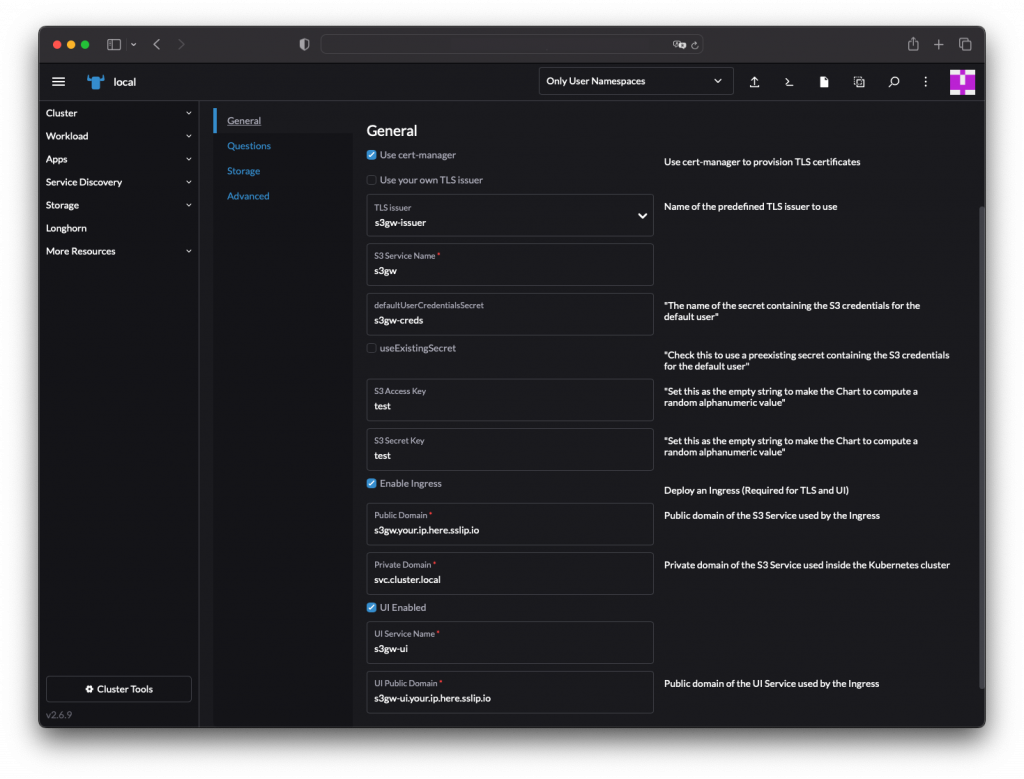Click the download KubeConfig file icon
The image size is (1024, 779).
point(824,82)
